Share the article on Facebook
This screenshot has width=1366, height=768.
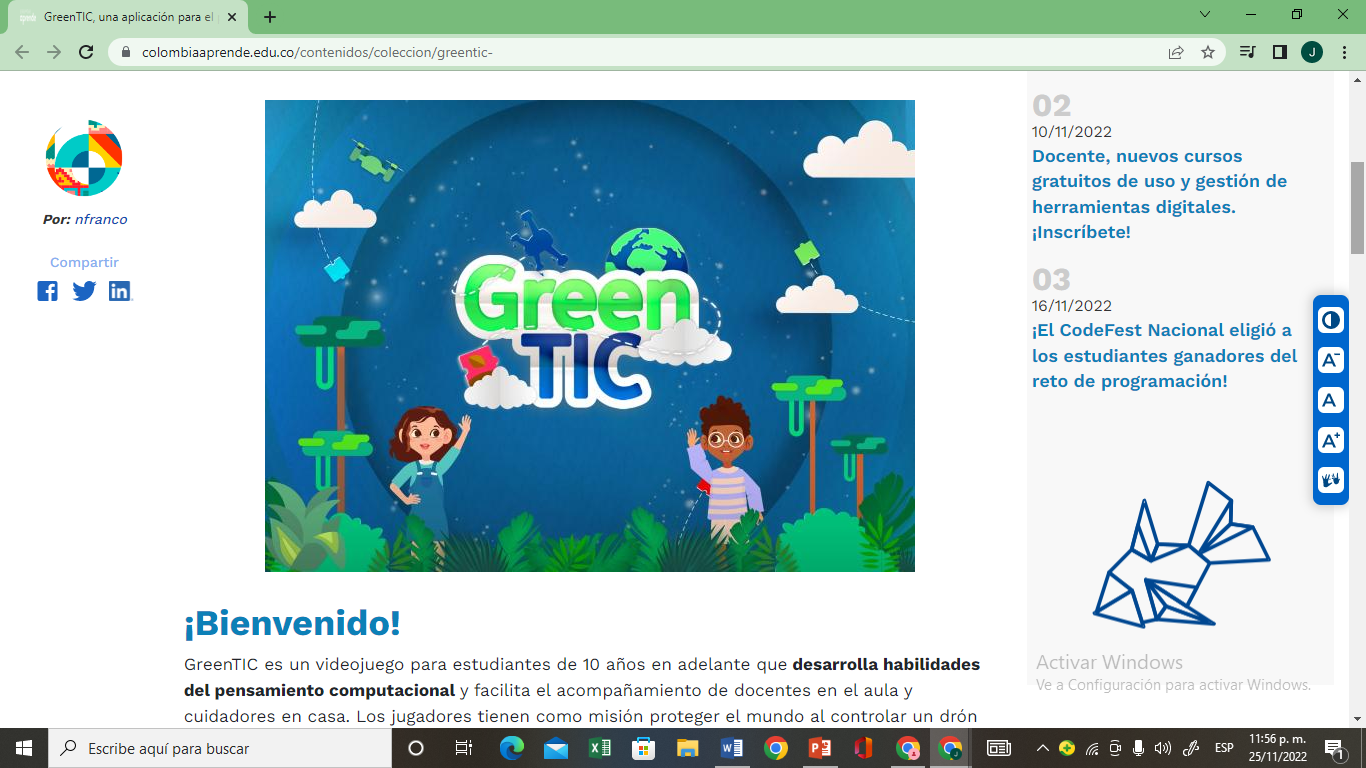tap(47, 291)
